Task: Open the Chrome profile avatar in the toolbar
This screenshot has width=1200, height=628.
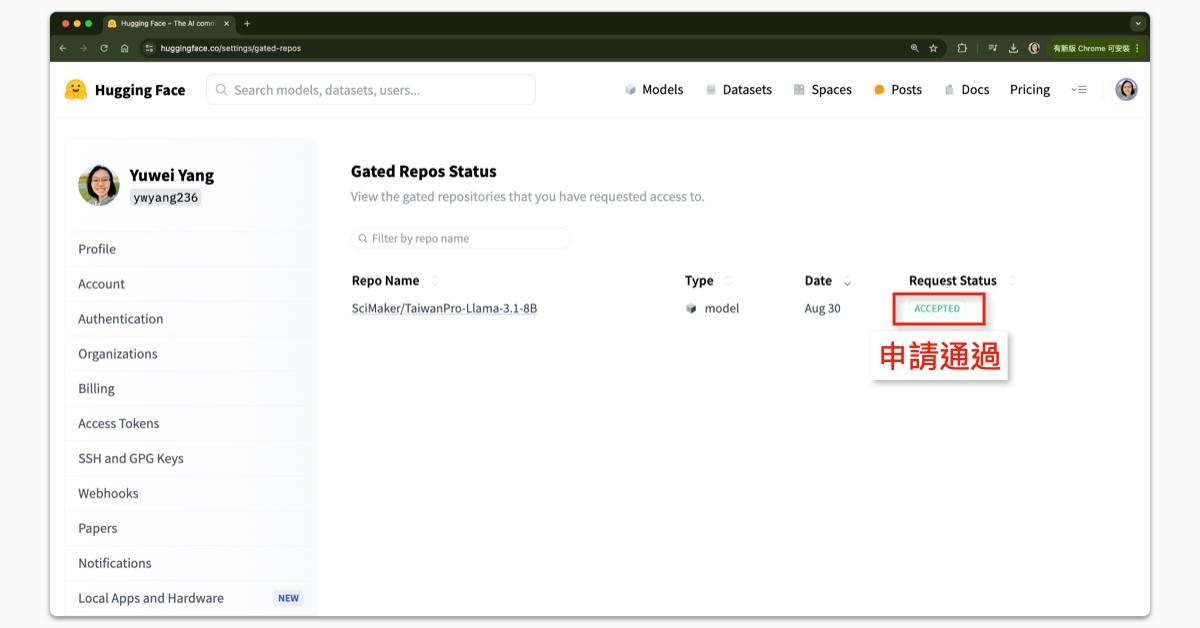Action: (1034, 48)
